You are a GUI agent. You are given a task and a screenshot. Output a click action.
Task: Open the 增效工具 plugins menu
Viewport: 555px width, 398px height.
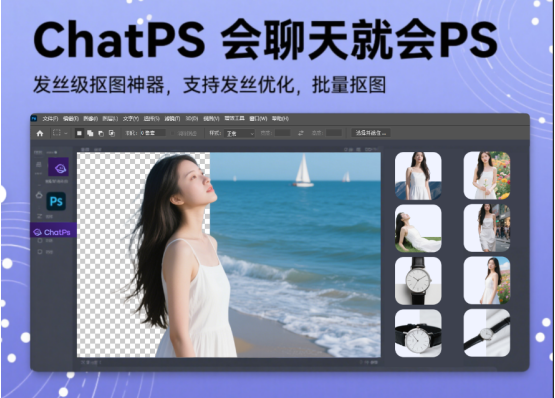(x=234, y=119)
